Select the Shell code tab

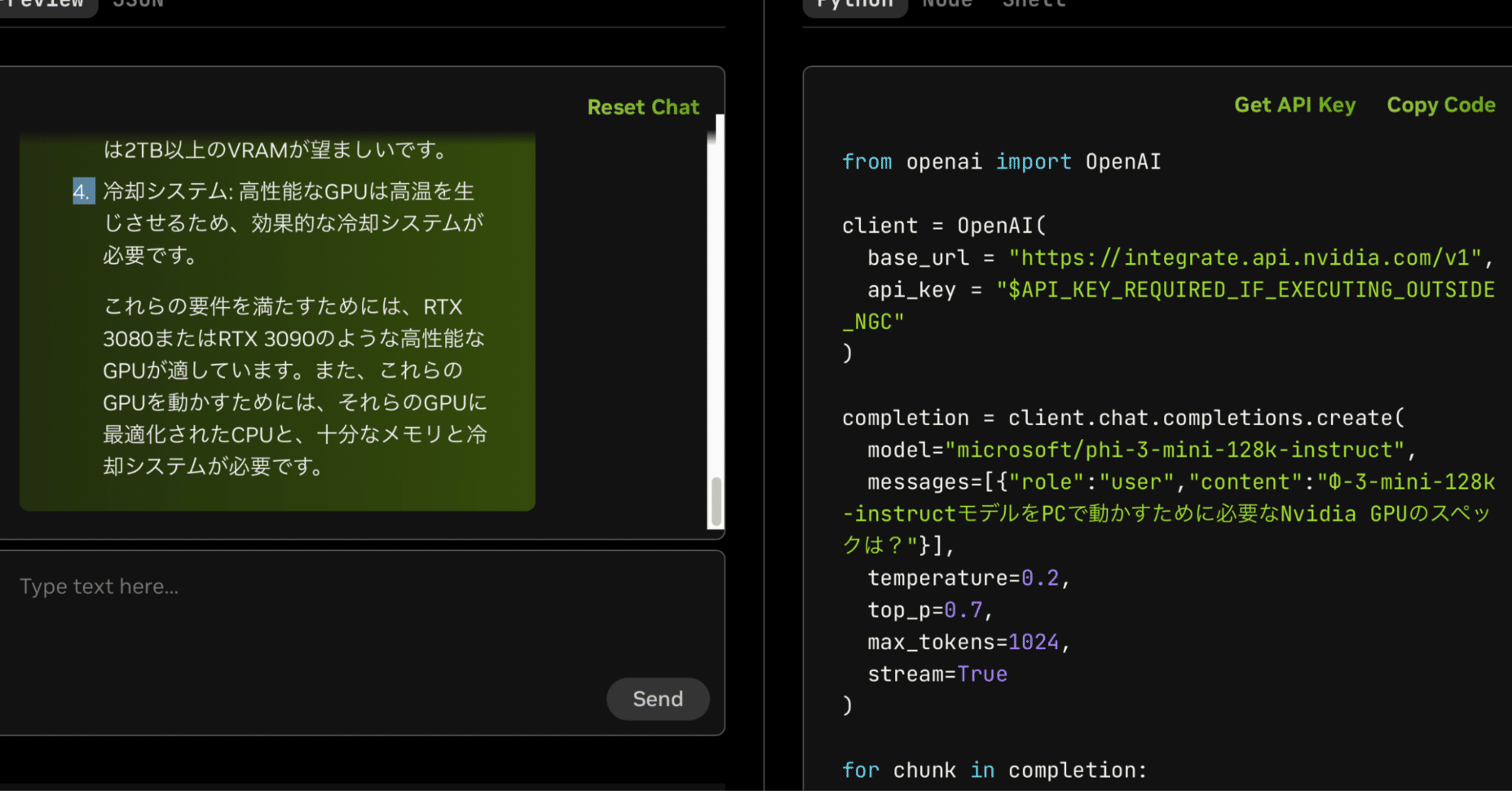(x=1034, y=5)
